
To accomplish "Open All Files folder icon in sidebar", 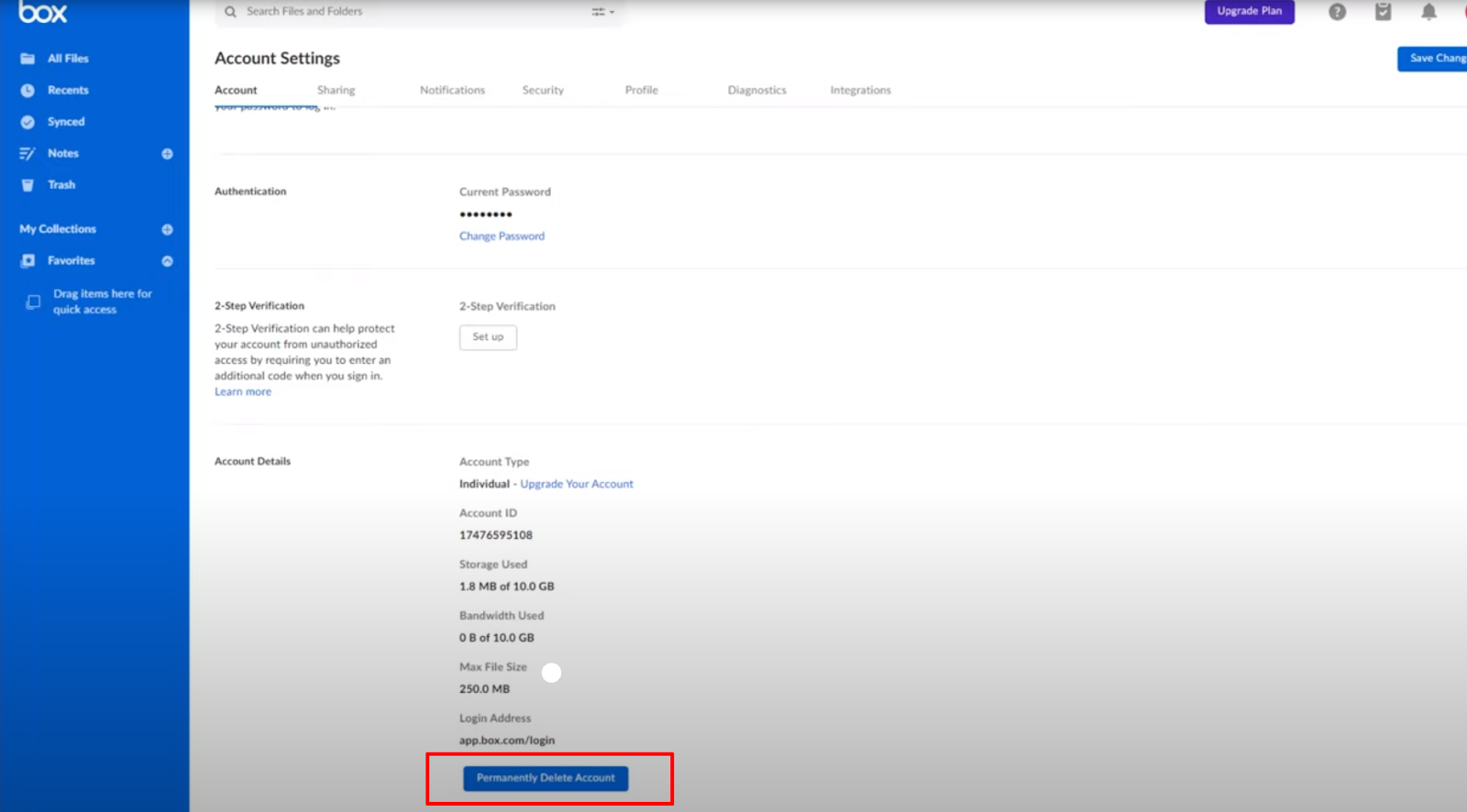I will [x=28, y=59].
